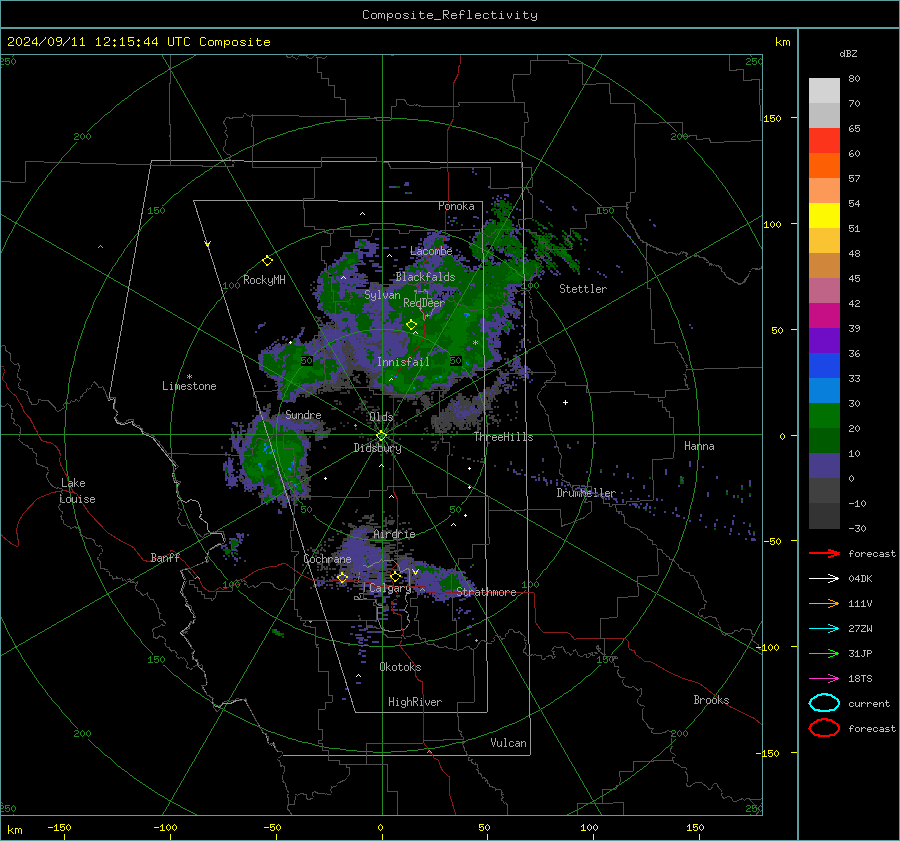Click the Strathmore city label
Viewport: 900px width, 841px height.
point(486,592)
